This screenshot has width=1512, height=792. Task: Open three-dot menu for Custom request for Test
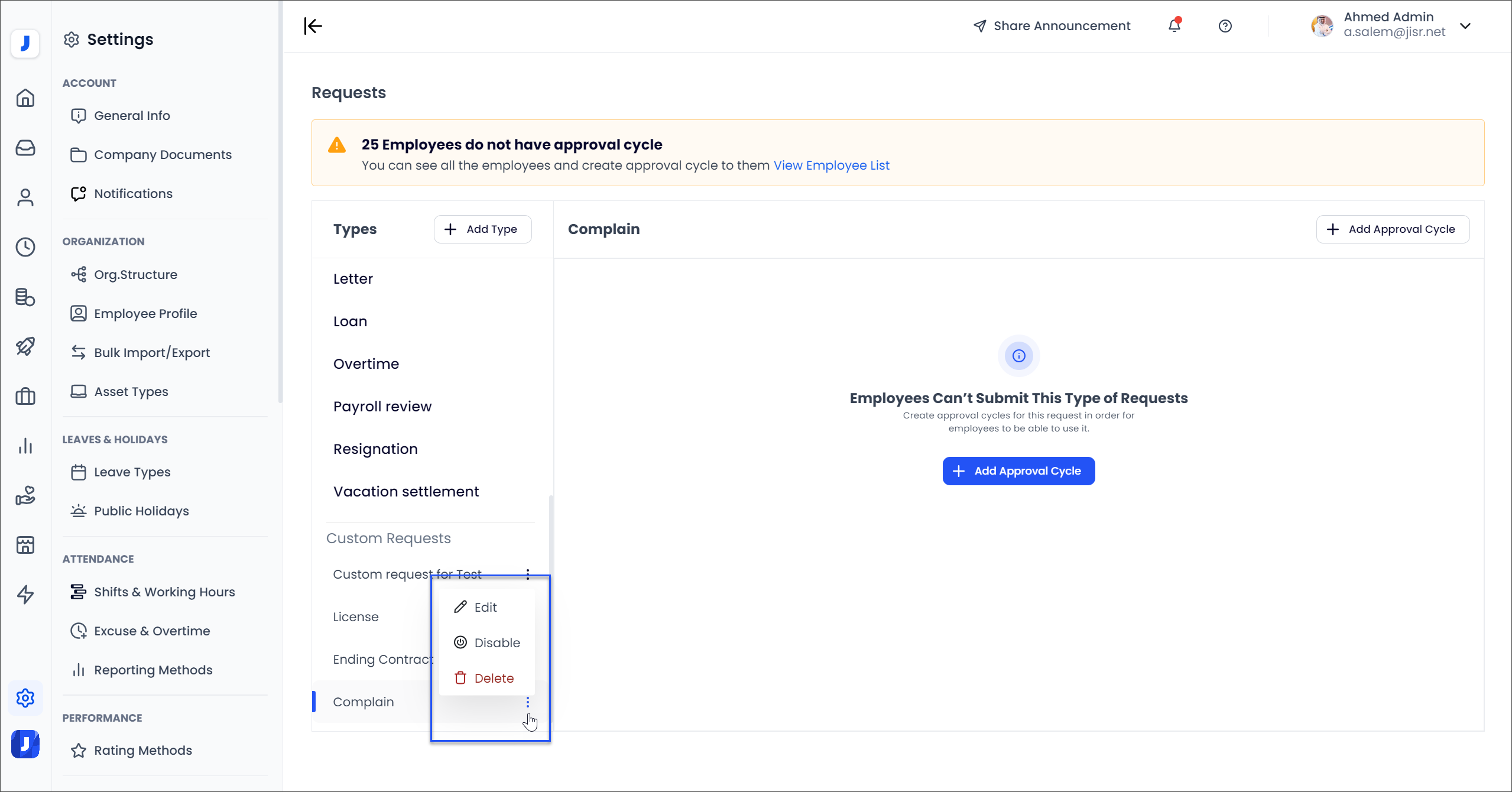[528, 574]
